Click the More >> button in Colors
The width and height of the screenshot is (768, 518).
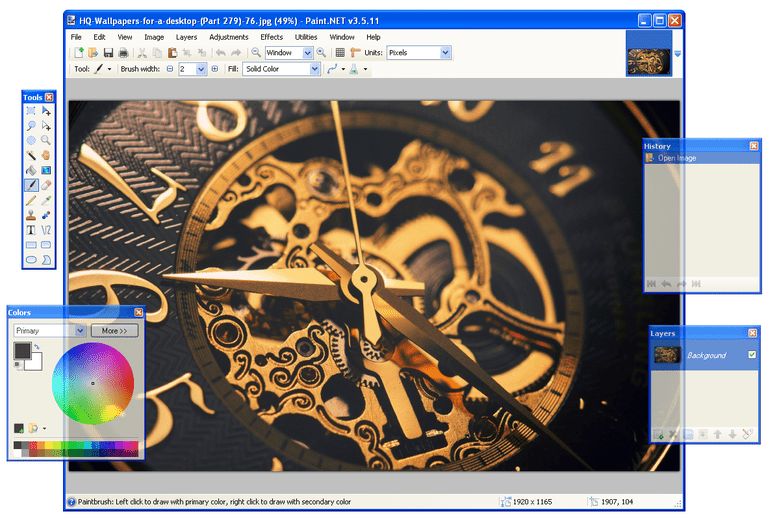coord(115,331)
